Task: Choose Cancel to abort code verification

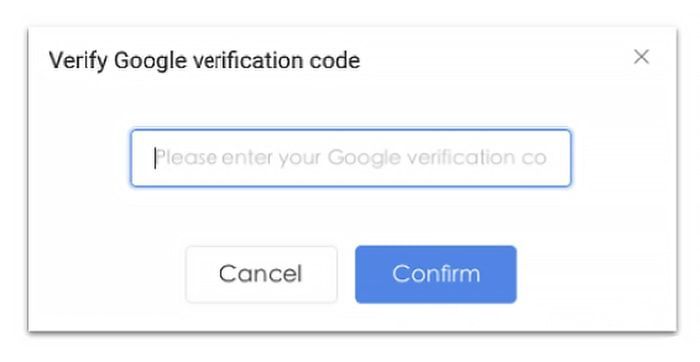Action: (261, 274)
